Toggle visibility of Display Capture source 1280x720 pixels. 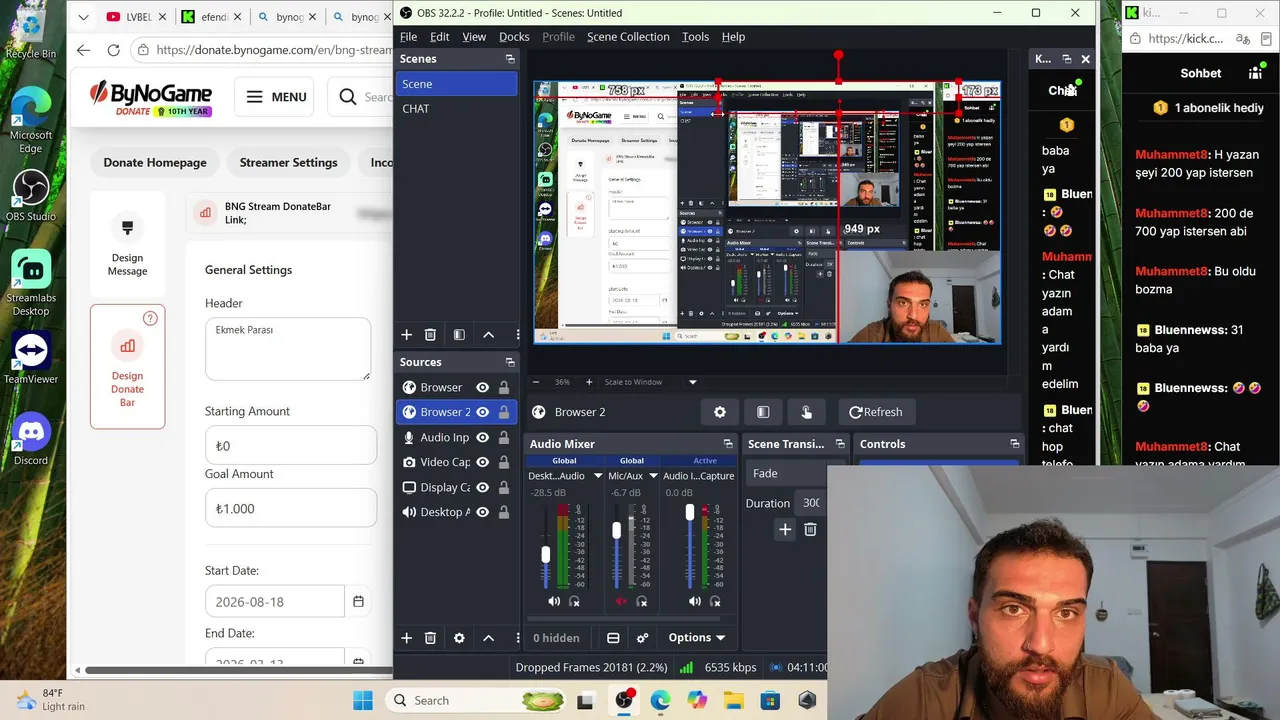coord(483,487)
